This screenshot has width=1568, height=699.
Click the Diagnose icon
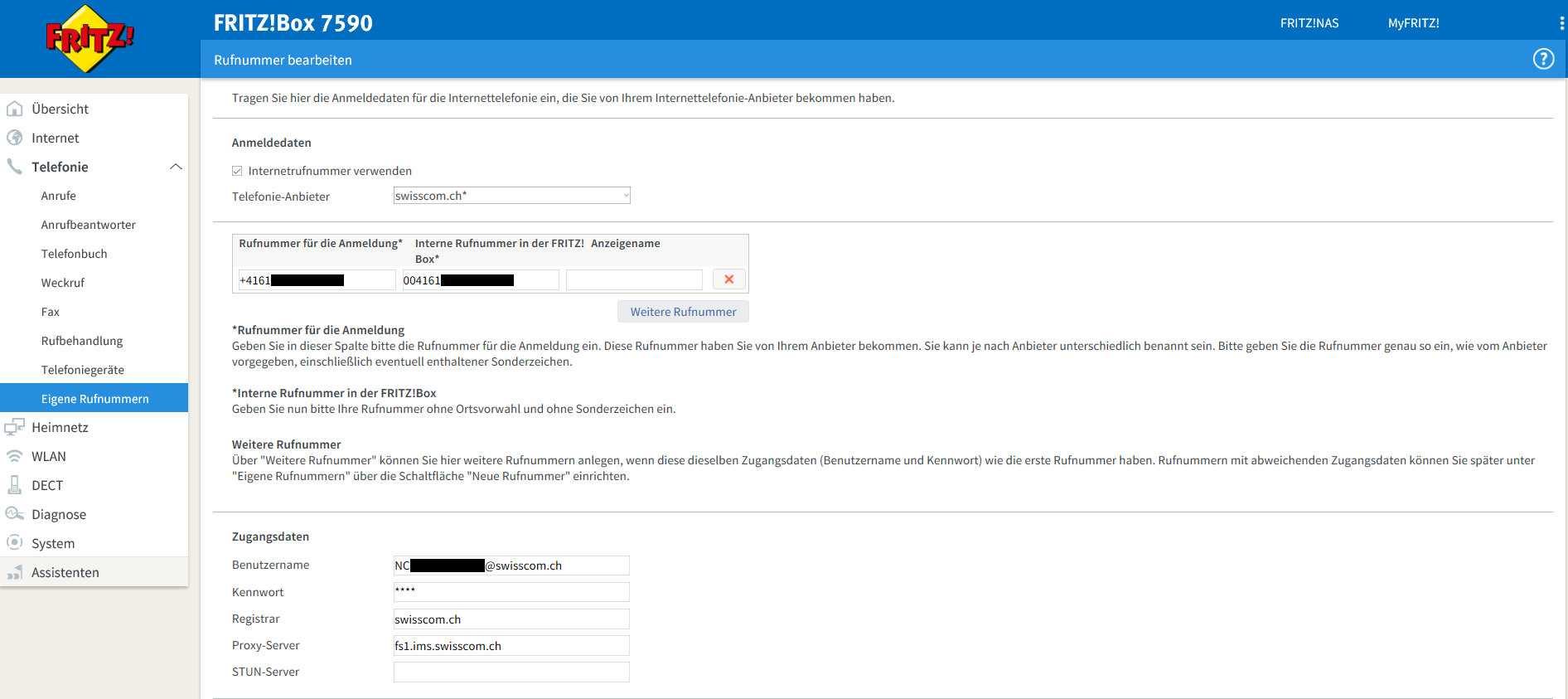point(14,514)
